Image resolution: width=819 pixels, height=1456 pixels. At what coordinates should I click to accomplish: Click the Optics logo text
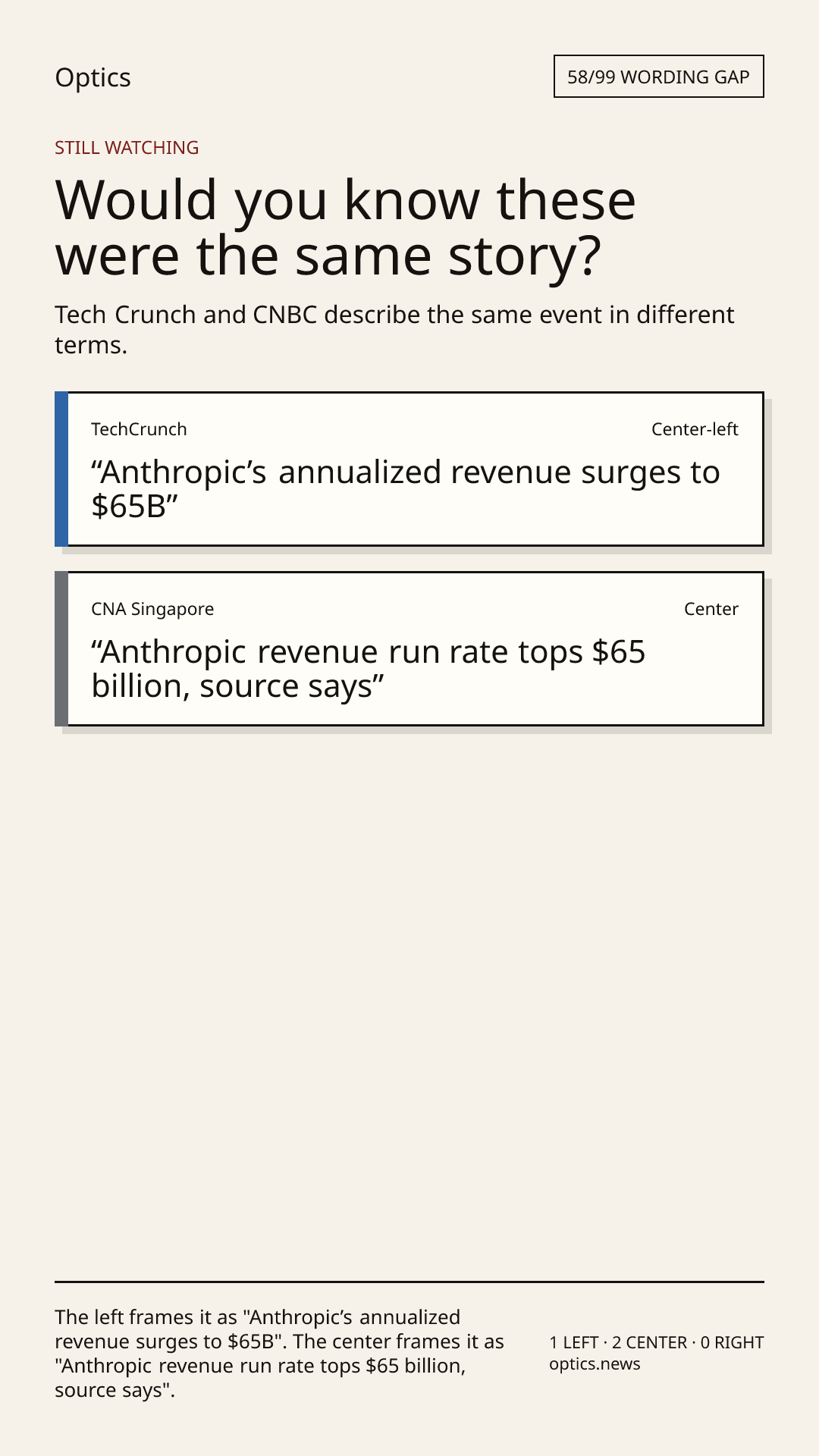pyautogui.click(x=93, y=77)
